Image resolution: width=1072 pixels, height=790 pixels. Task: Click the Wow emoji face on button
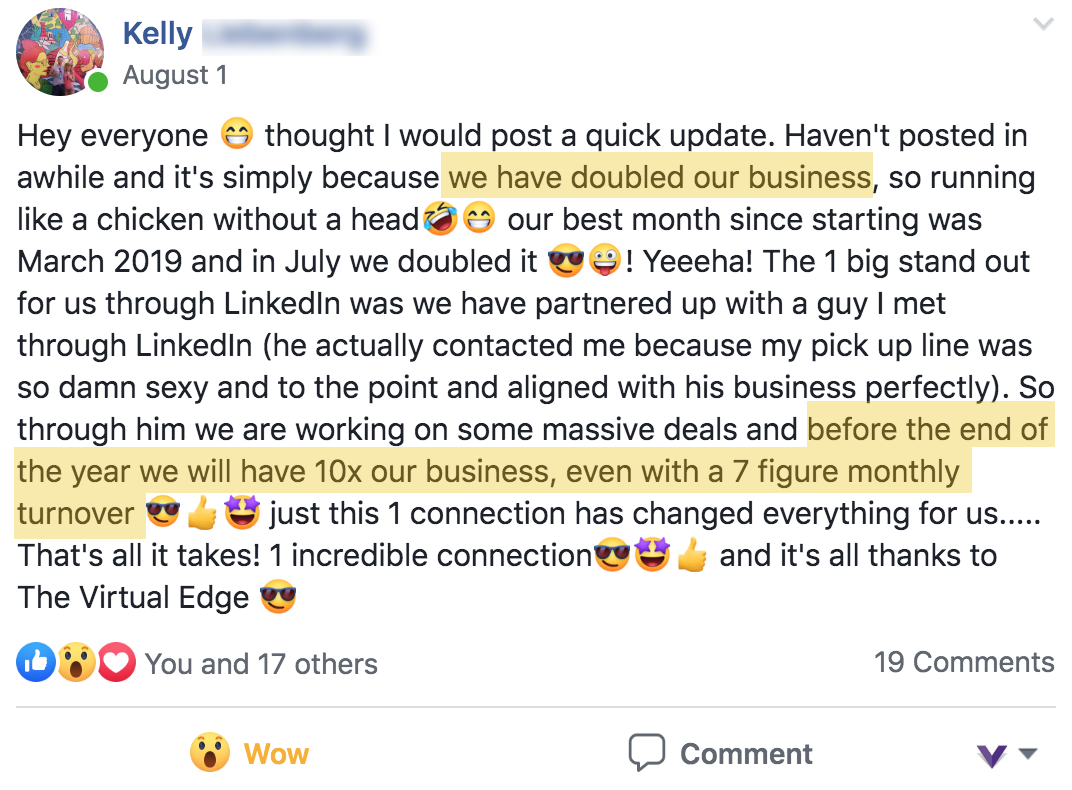210,753
